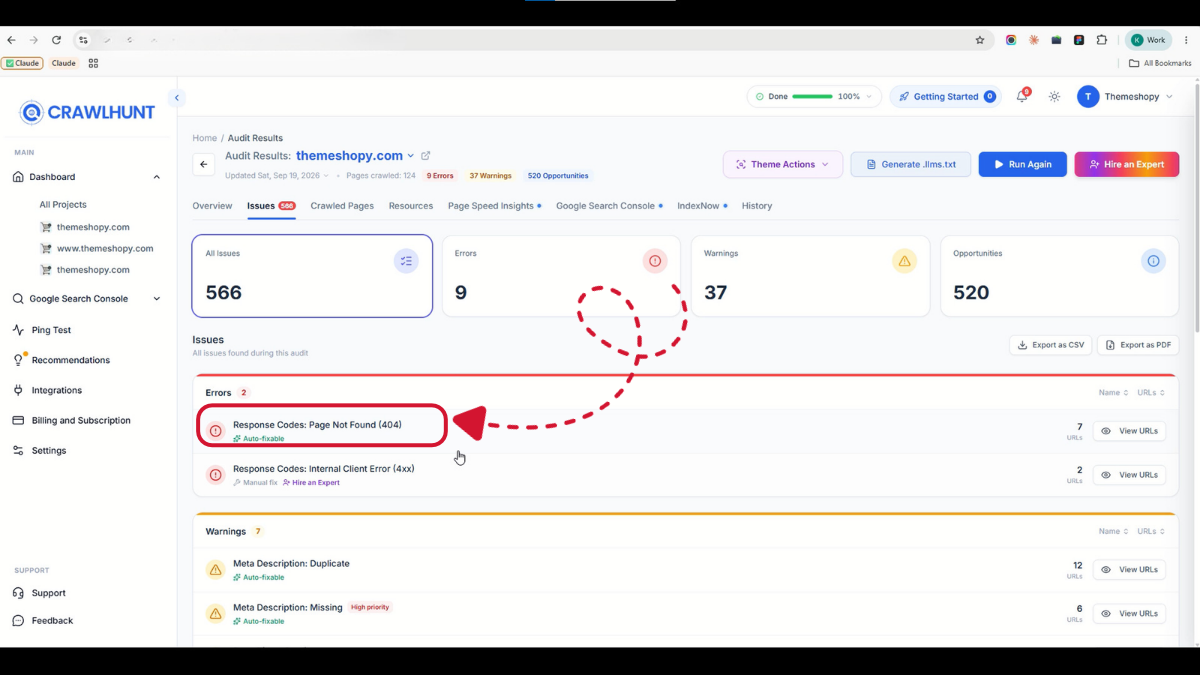Open All Projects in the sidebar

click(x=63, y=205)
